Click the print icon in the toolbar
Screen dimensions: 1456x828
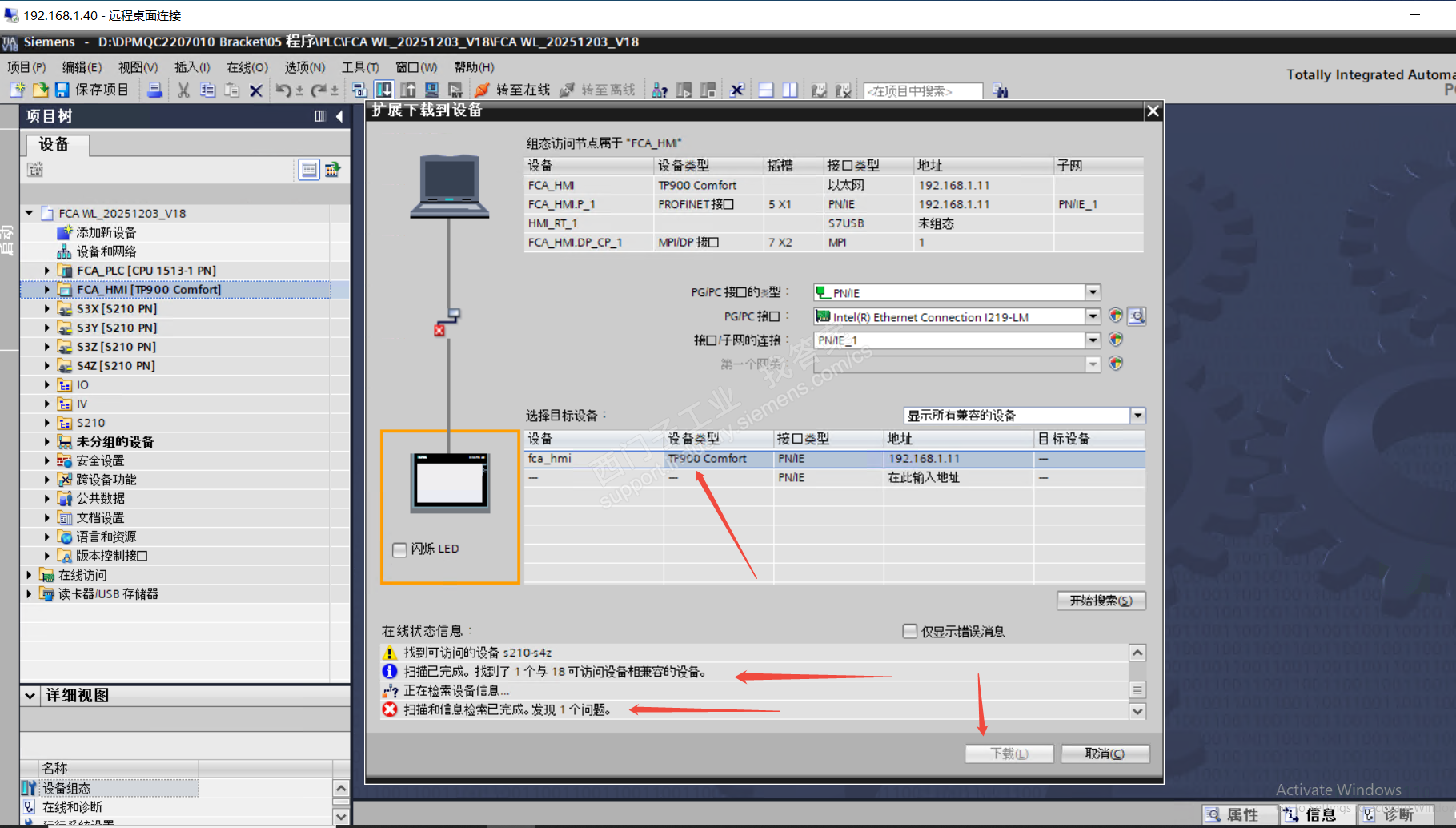(x=154, y=90)
